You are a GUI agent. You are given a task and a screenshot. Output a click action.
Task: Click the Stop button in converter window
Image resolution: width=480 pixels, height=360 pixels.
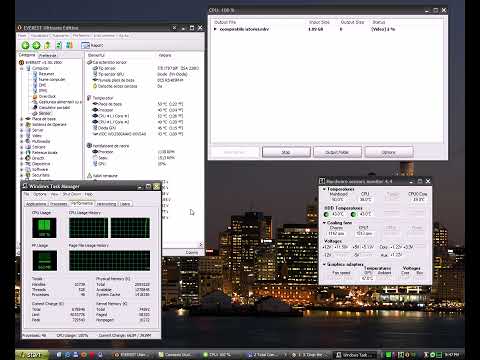286,152
